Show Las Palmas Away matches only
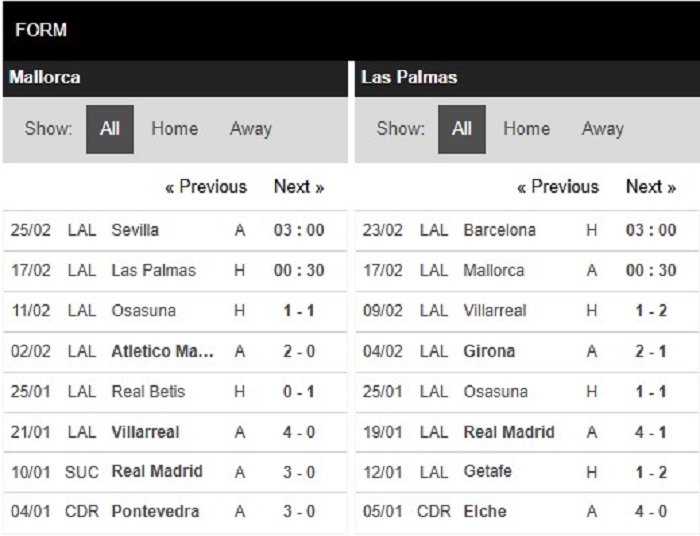Screen dimensions: 700x536 tap(603, 129)
